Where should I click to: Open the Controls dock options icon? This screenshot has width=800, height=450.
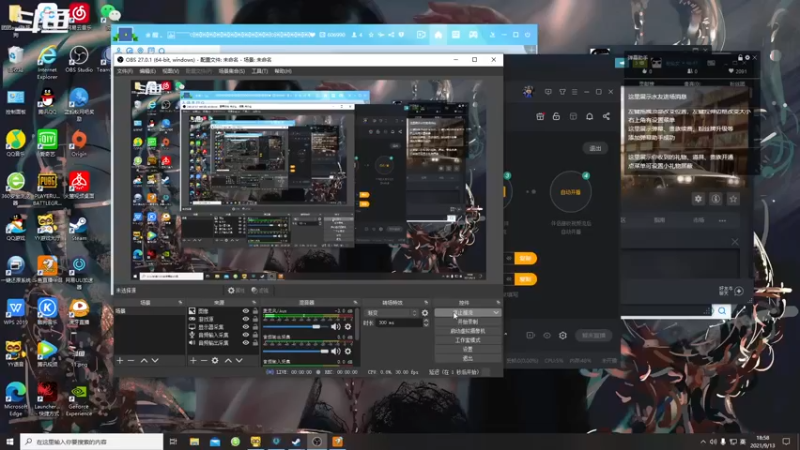(498, 303)
